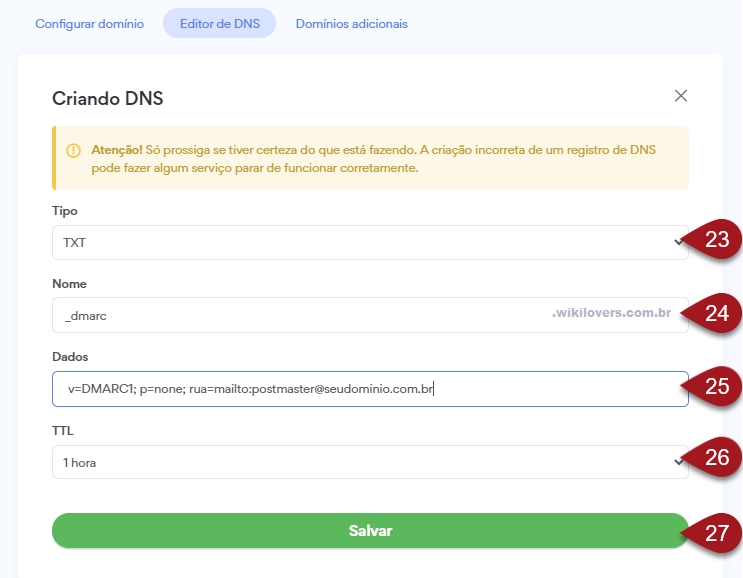Click the Criando DNS heading
Screen dimensions: 743x578
tap(108, 99)
